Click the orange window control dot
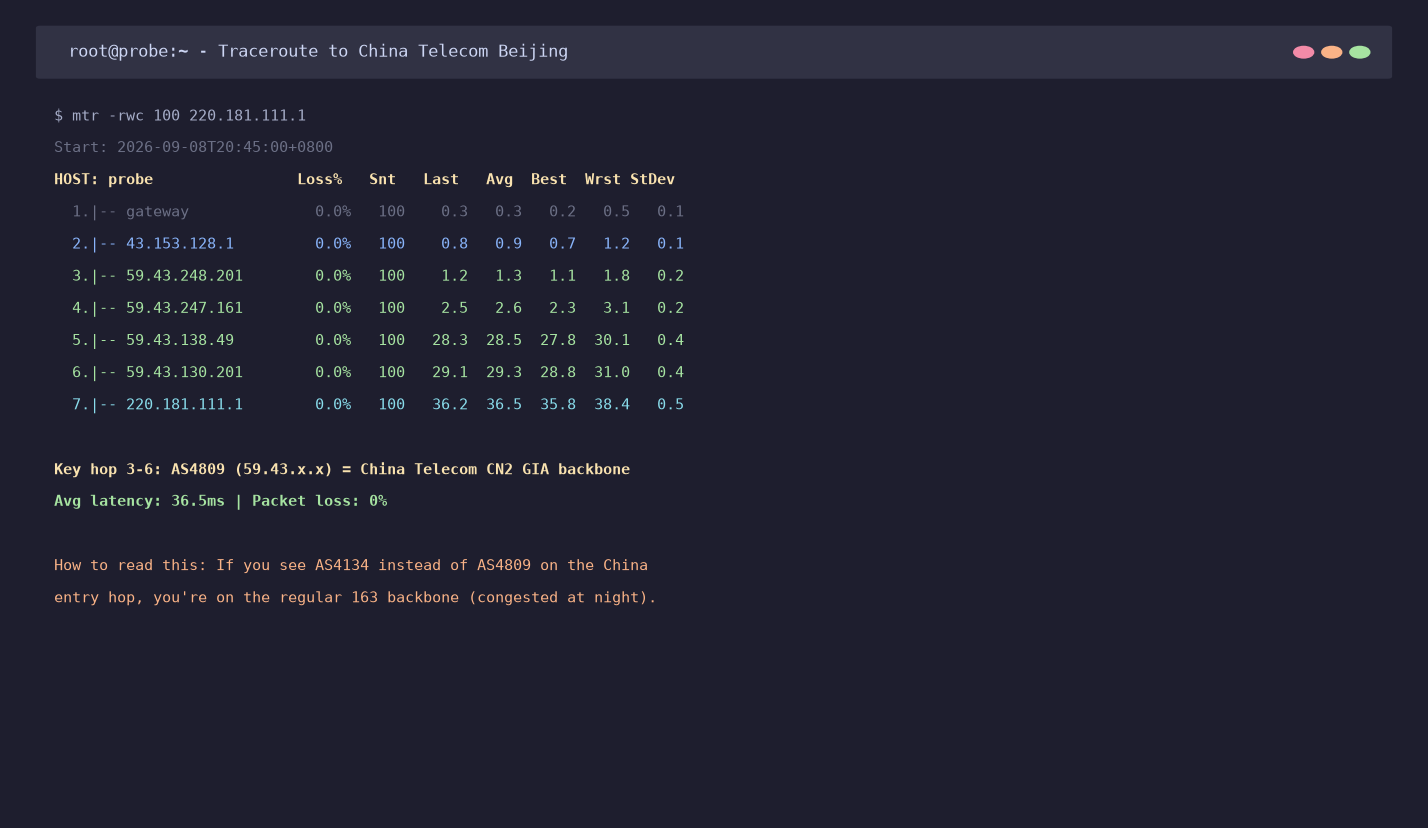 pyautogui.click(x=1331, y=52)
